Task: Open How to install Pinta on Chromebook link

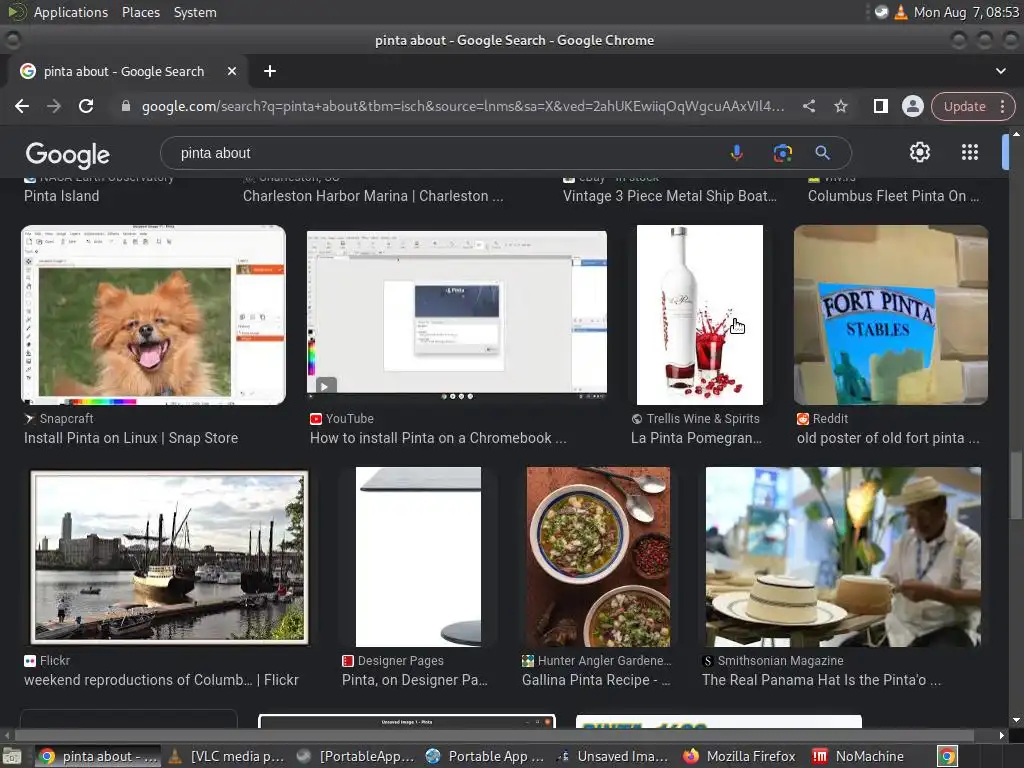Action: tap(438, 438)
